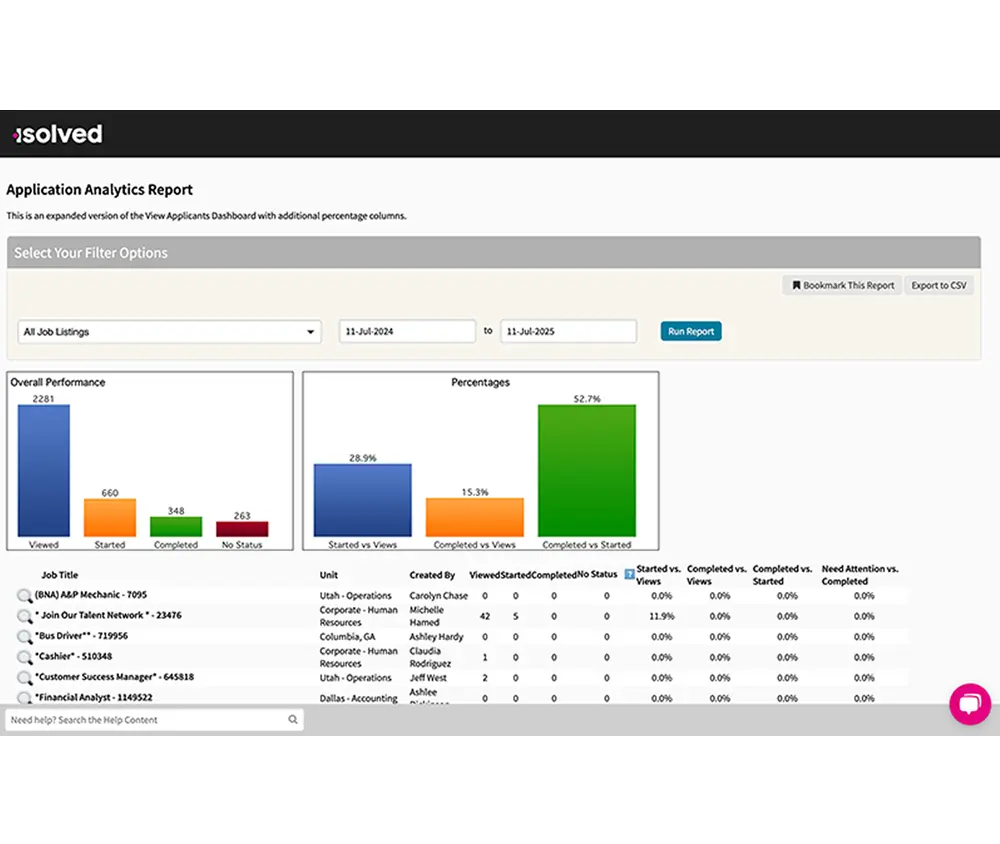The height and width of the screenshot is (844, 1000).
Task: Click the bookmark flag icon on Bookmark This Report
Action: 797,285
